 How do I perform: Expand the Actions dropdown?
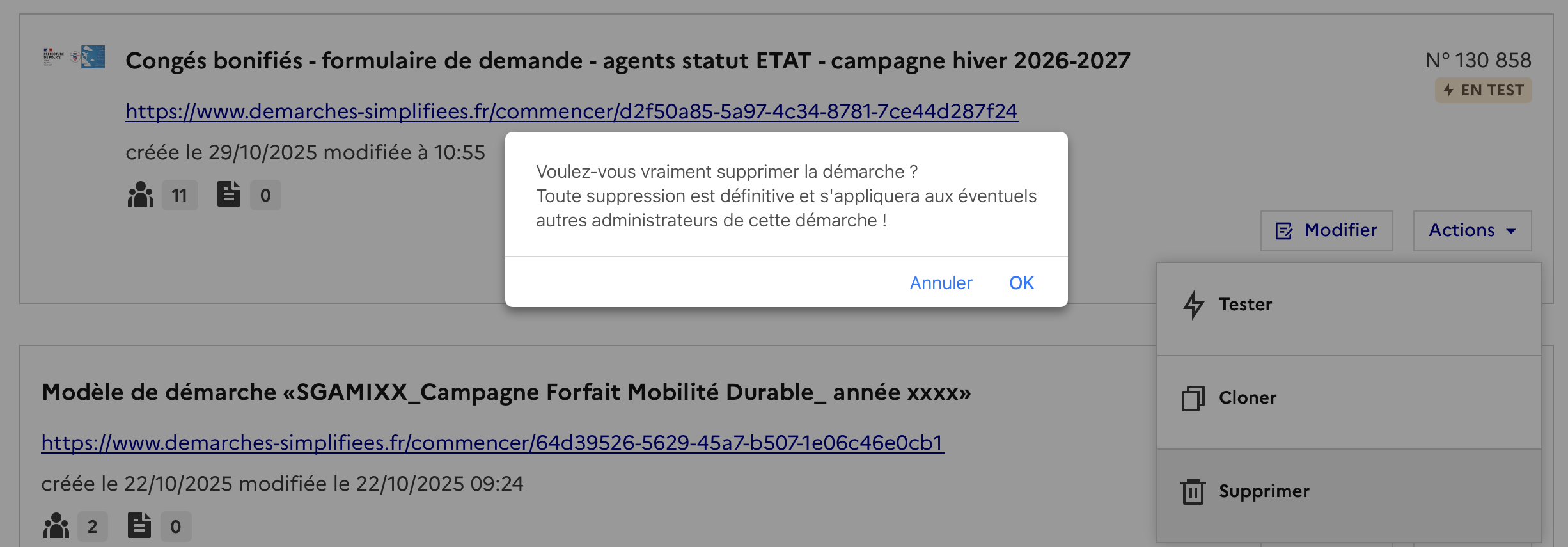tap(1472, 230)
